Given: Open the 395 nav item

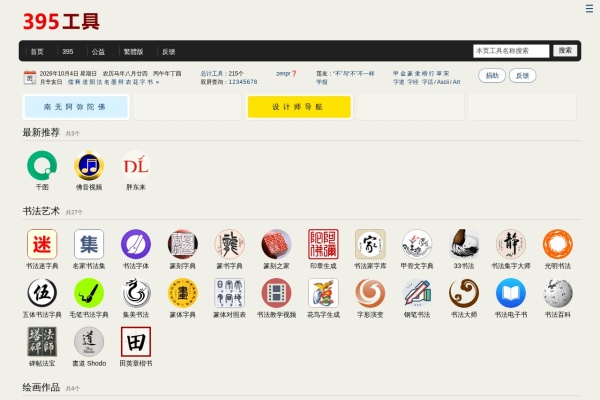Looking at the screenshot, I should pyautogui.click(x=68, y=52).
